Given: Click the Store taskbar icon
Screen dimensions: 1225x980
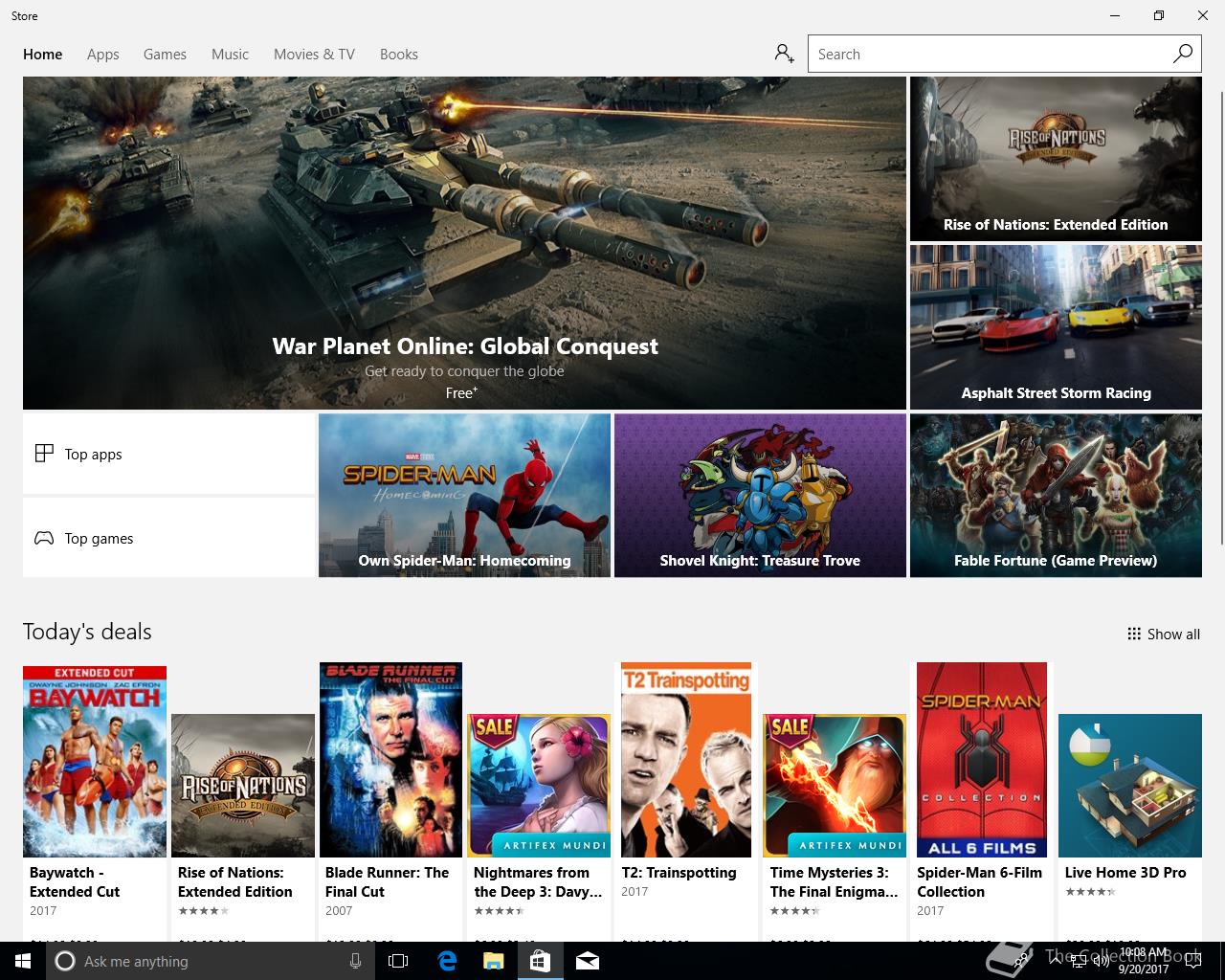Looking at the screenshot, I should coord(540,961).
